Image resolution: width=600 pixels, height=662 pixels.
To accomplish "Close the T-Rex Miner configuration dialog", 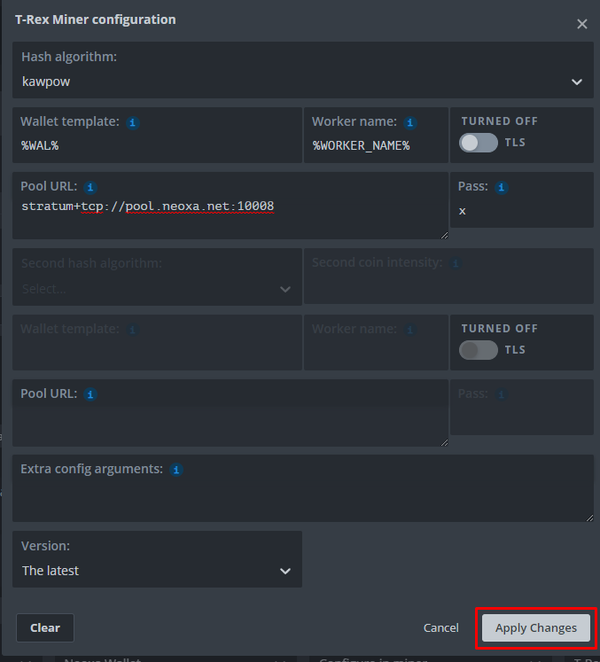I will tap(582, 24).
